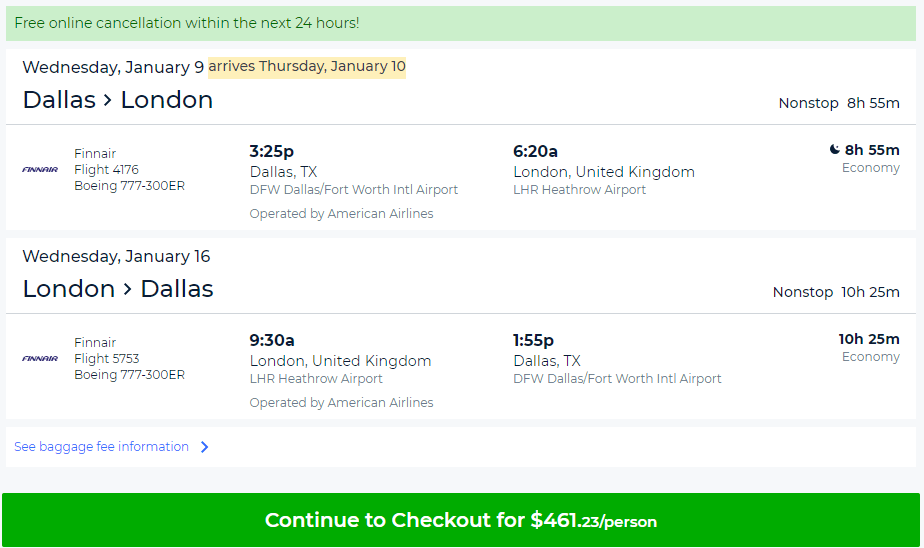The image size is (924, 548).
Task: Select the Flight 5753 text
Action: (x=107, y=359)
